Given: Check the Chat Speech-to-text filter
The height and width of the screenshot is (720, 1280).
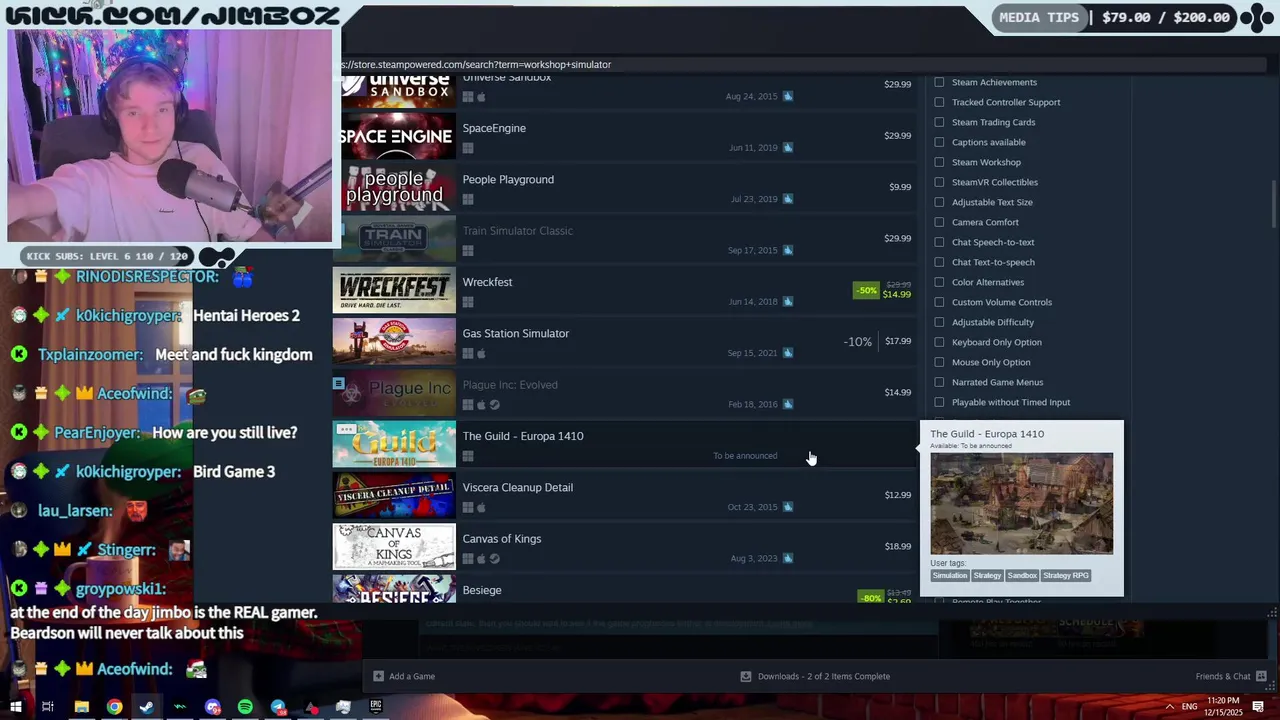Looking at the screenshot, I should (x=939, y=242).
